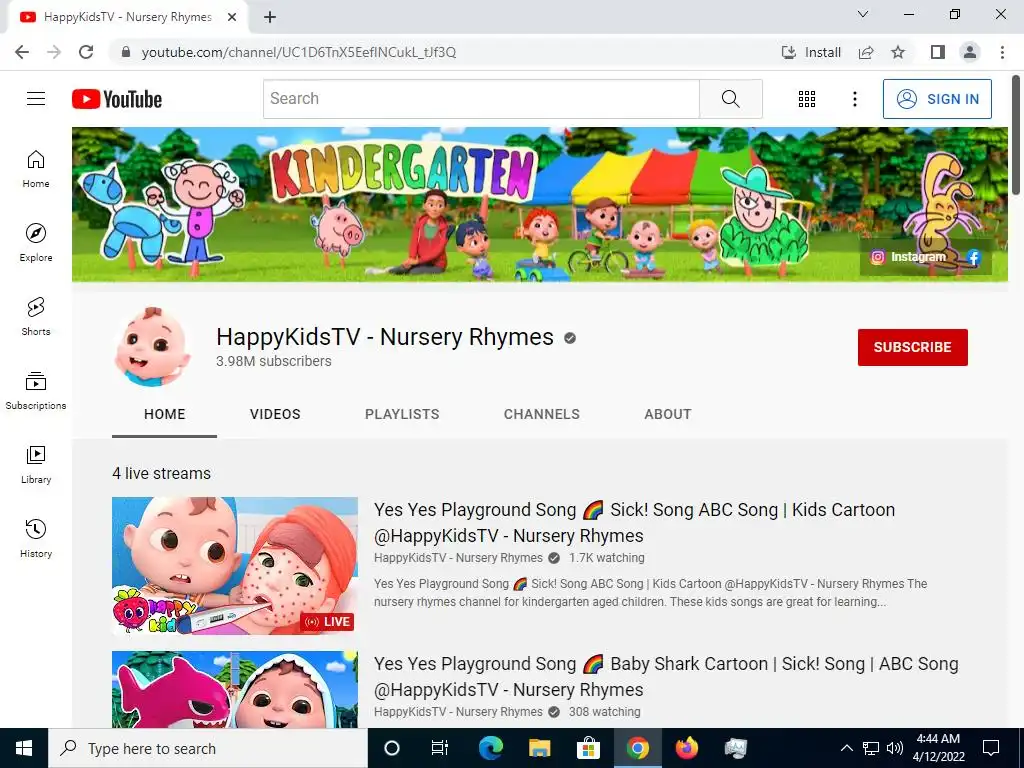1024x768 pixels.
Task: View site info via padlock icon
Action: [x=126, y=52]
